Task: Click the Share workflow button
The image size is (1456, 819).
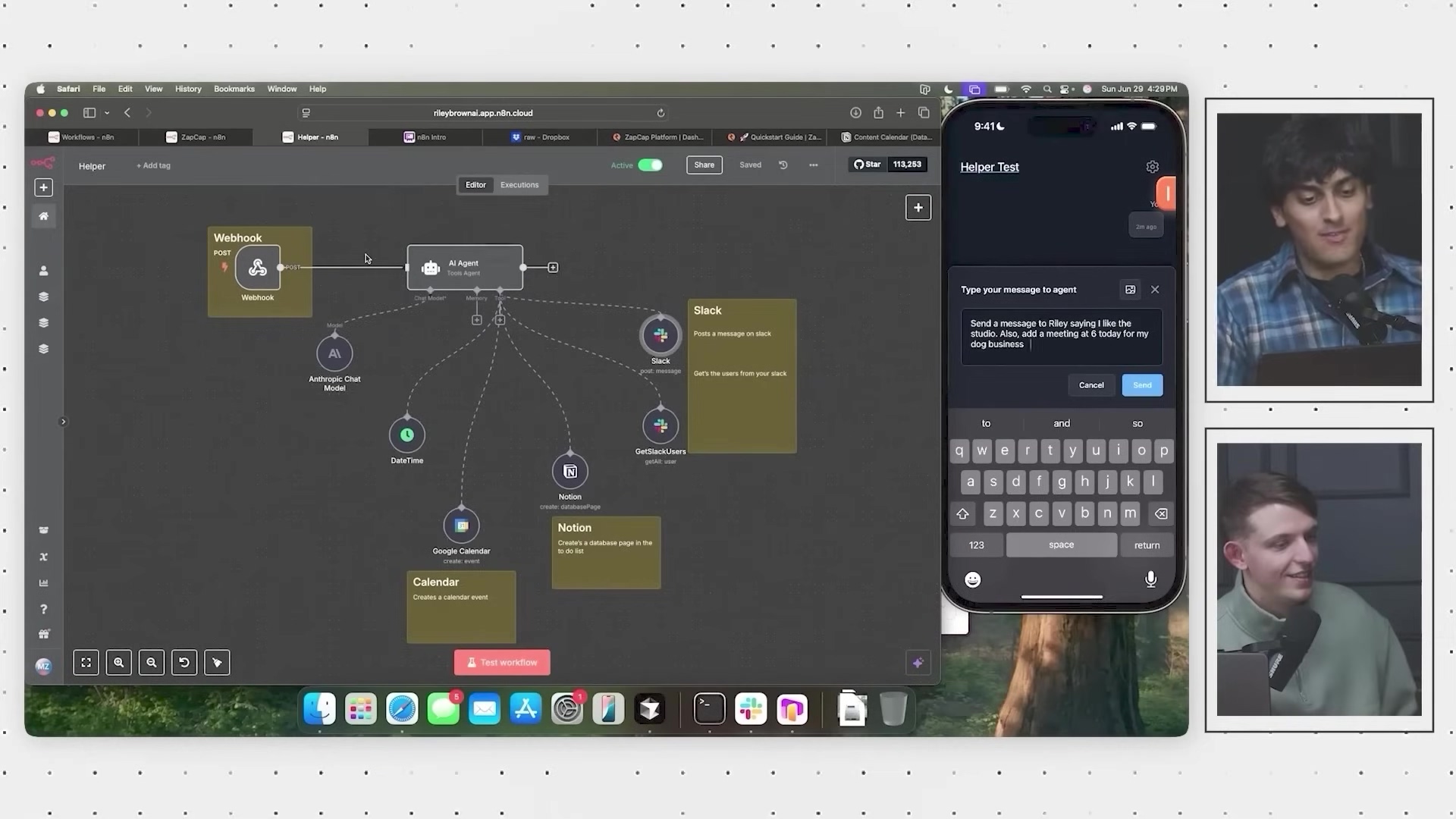Action: click(704, 165)
